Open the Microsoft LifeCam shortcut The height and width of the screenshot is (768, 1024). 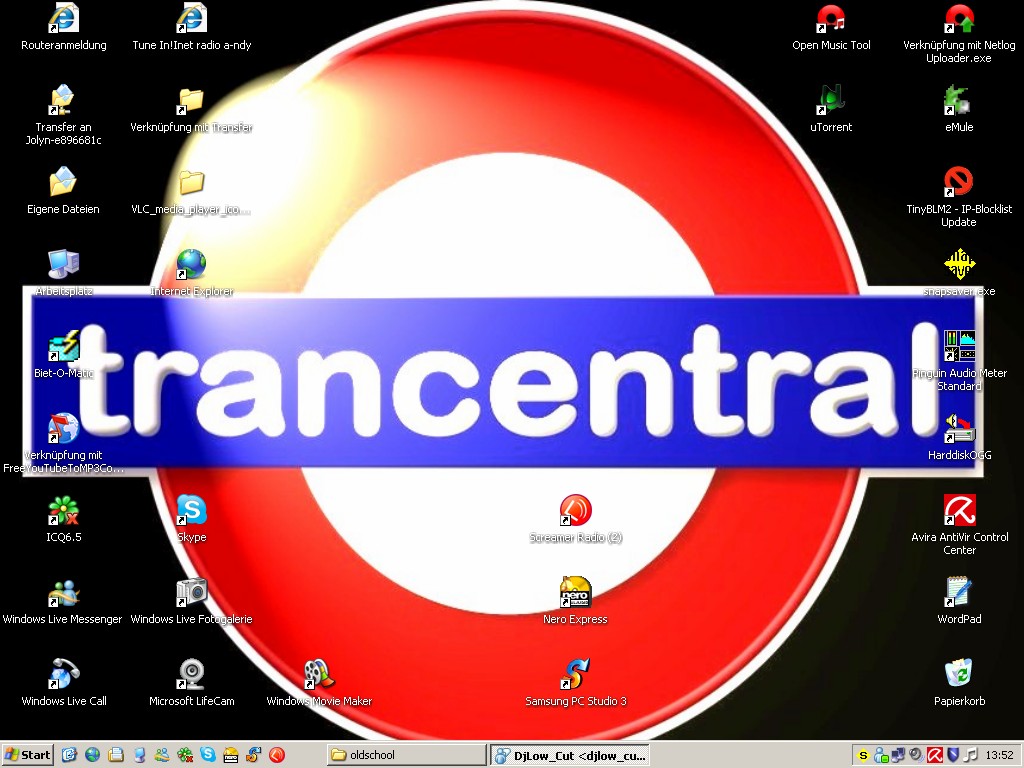pyautogui.click(x=191, y=675)
